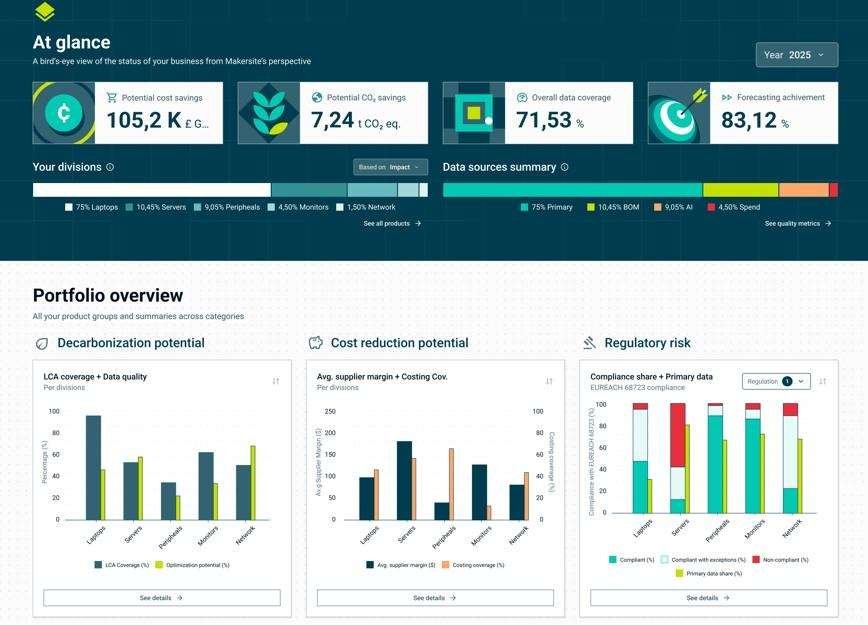
Task: Click the globe icon by Potential CO₂ savings
Action: pos(317,98)
